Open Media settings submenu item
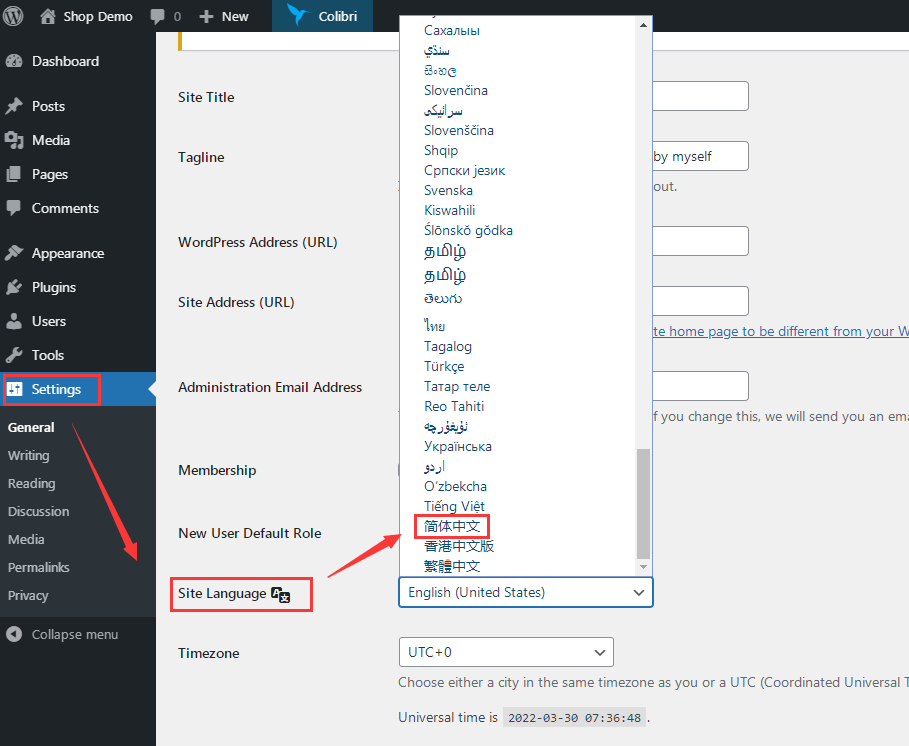The width and height of the screenshot is (909, 746). (x=26, y=539)
